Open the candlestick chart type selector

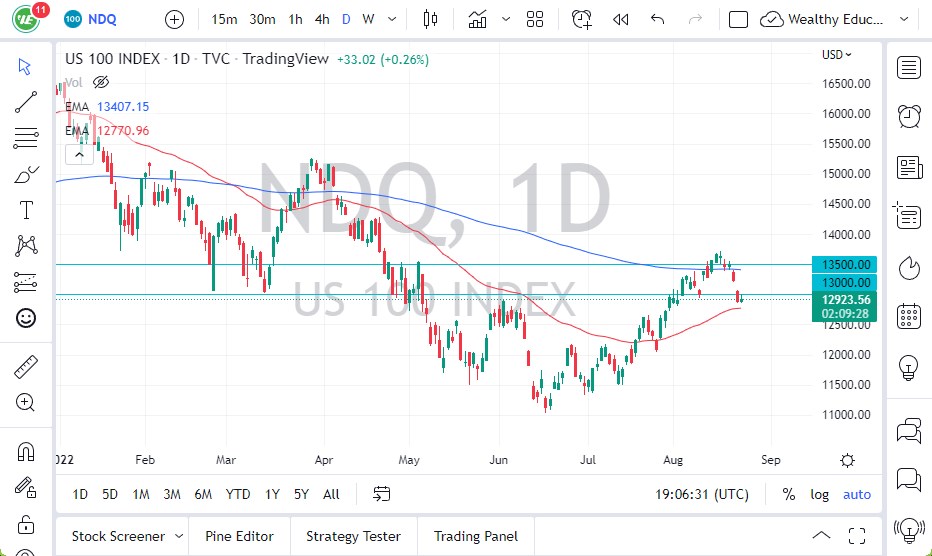point(431,19)
